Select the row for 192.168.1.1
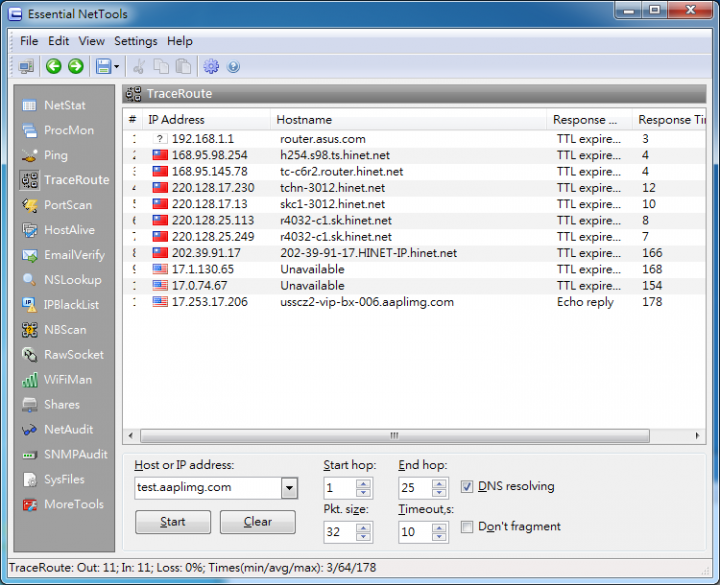The height and width of the screenshot is (585, 720). [414, 139]
